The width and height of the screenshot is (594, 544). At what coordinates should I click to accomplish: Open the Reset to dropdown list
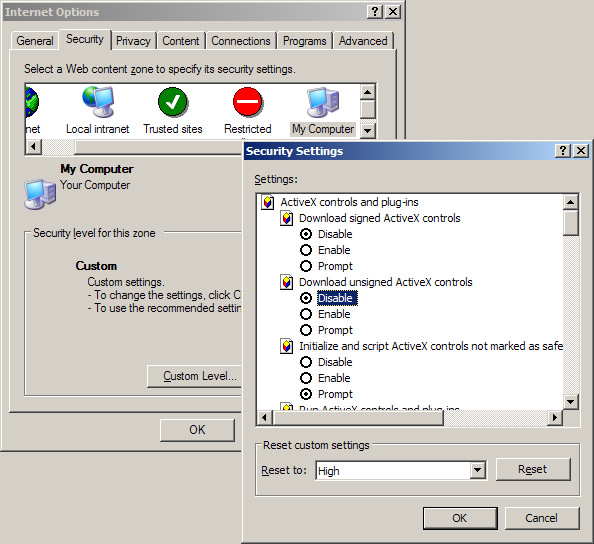[x=478, y=471]
